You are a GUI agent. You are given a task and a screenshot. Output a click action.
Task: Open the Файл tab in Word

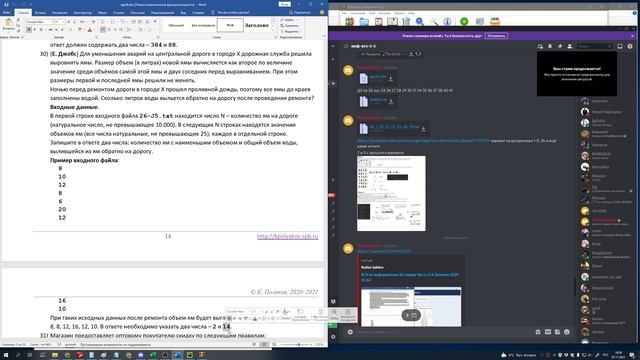point(7,13)
